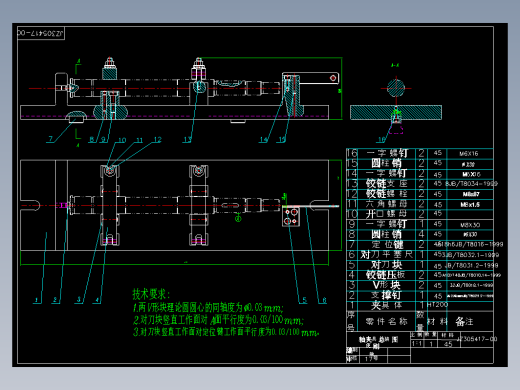Click balloon number 3 below plan view

(x=79, y=300)
